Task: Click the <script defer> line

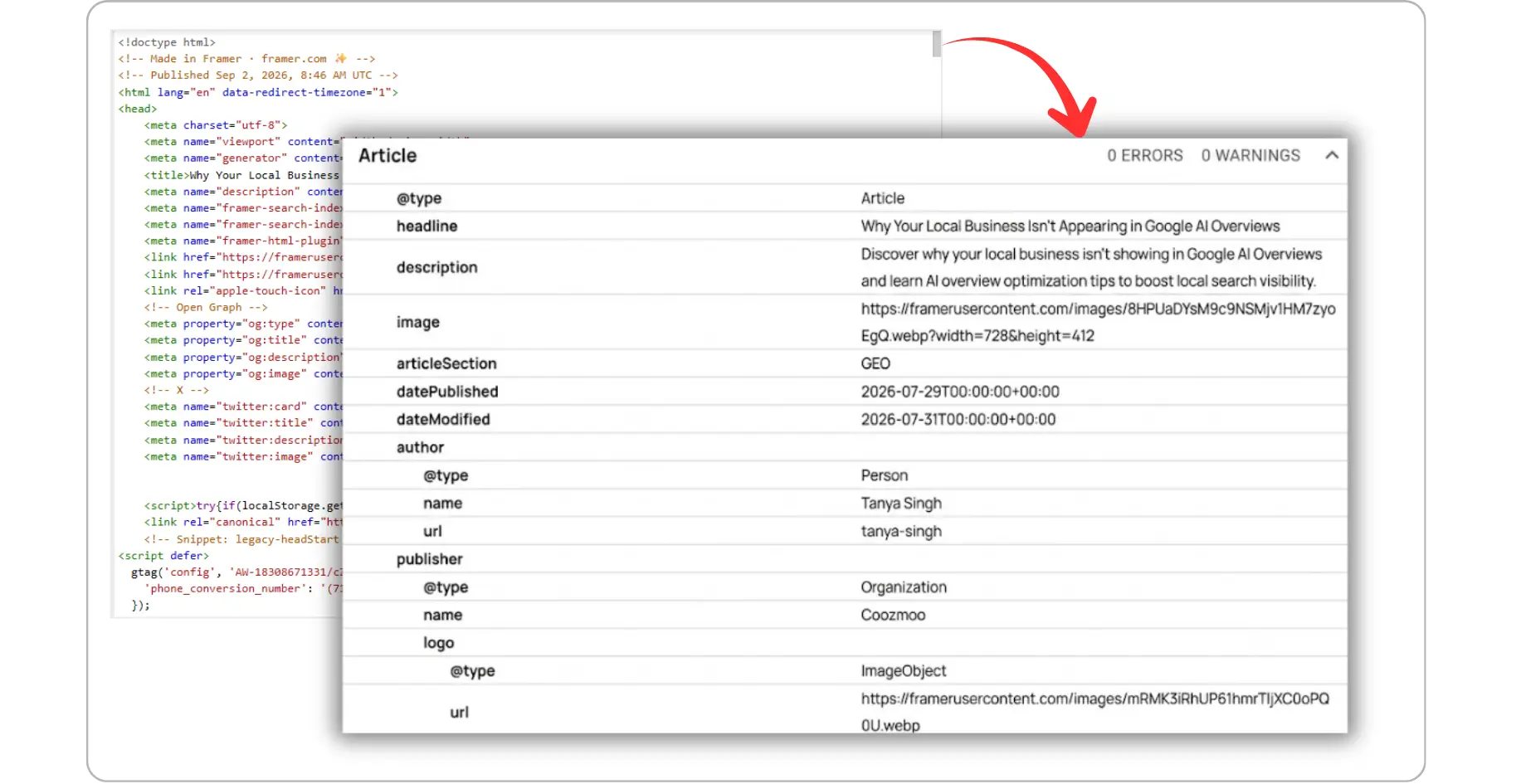Action: 163,556
